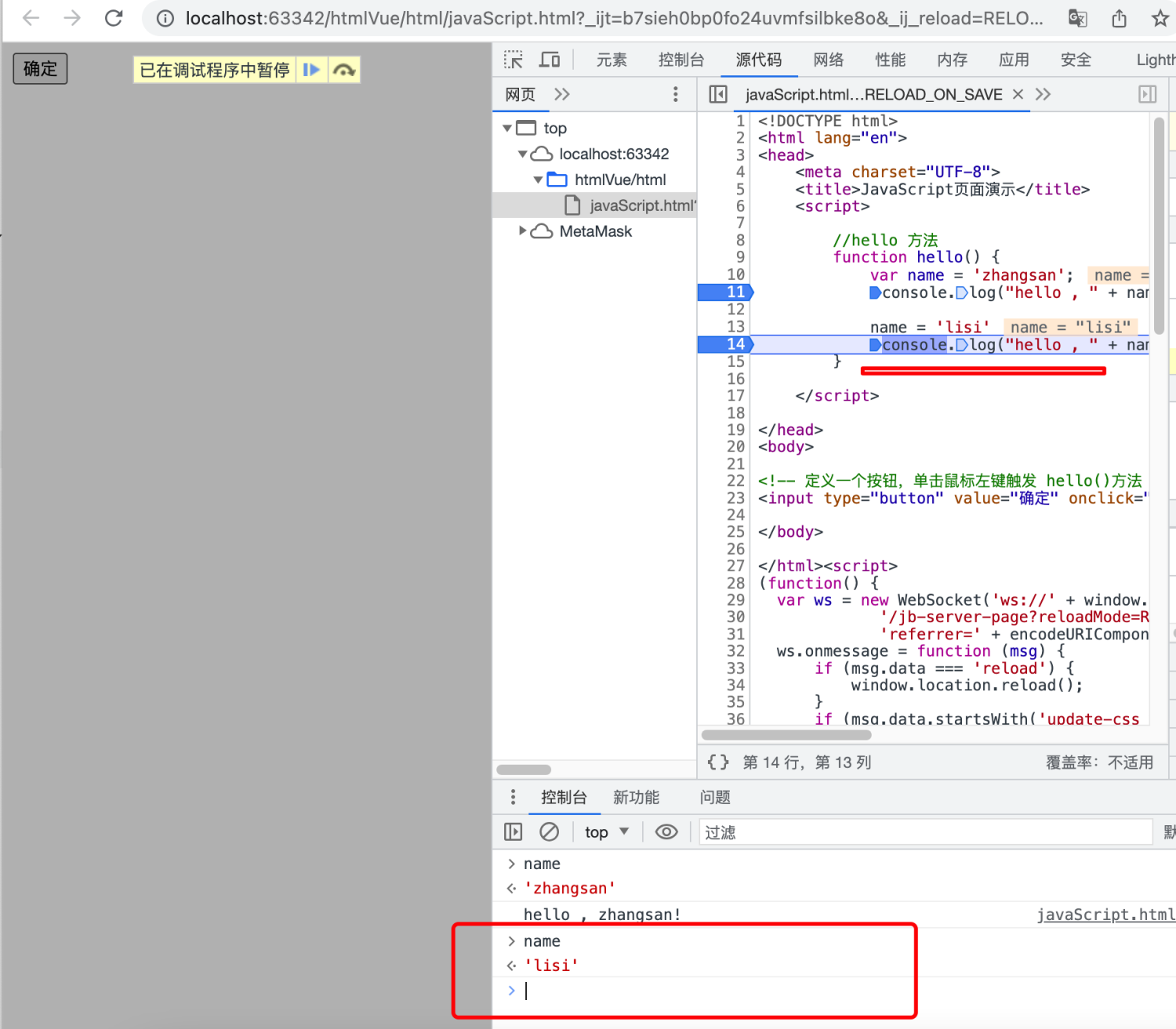The image size is (1176, 1029).
Task: Step over next function call in overlay
Action: (x=344, y=70)
